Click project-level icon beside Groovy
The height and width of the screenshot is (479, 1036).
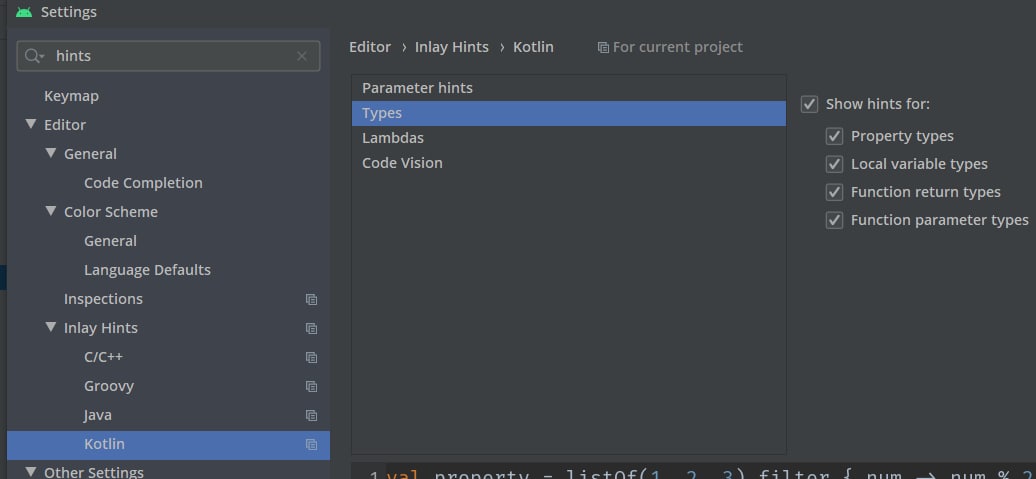pos(311,386)
